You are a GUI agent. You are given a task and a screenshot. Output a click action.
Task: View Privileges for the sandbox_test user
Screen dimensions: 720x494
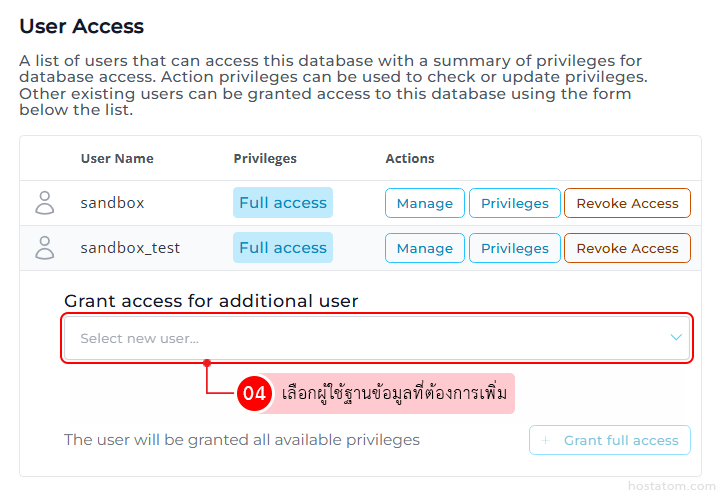point(515,248)
